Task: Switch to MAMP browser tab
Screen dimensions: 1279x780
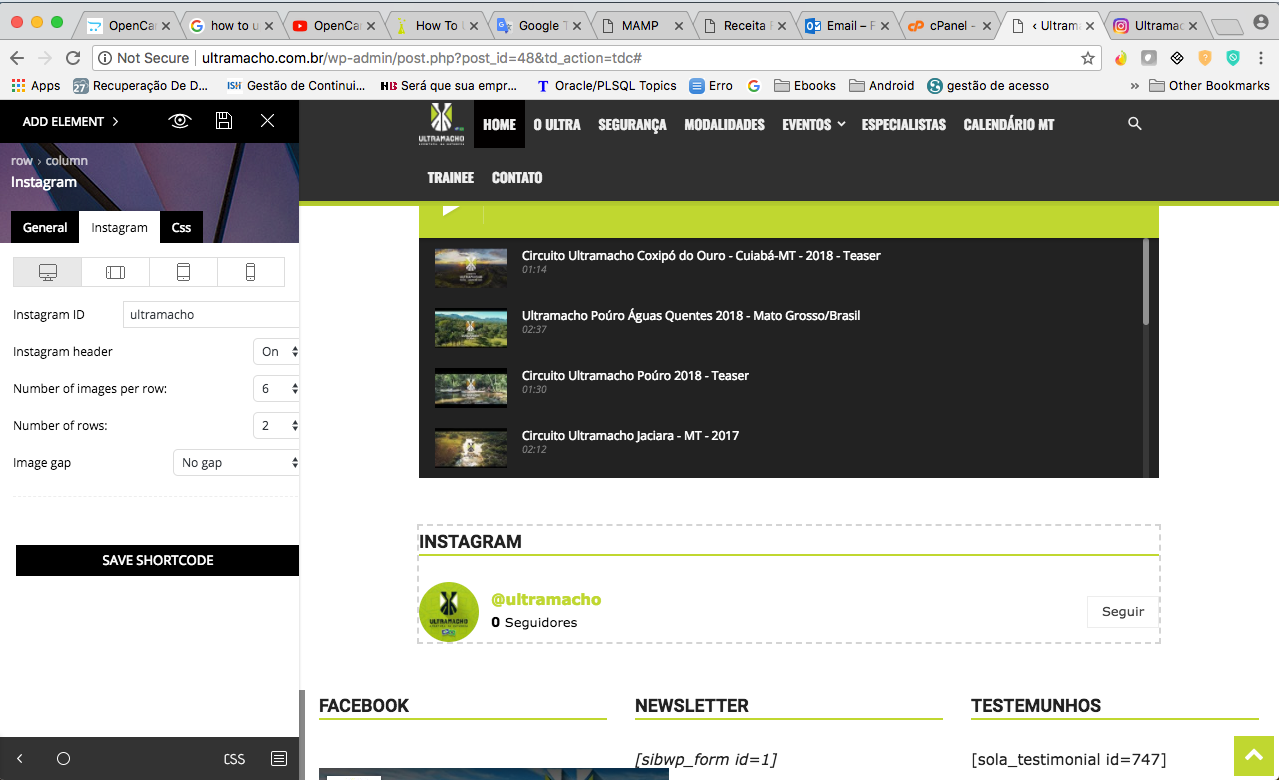Action: (x=642, y=25)
